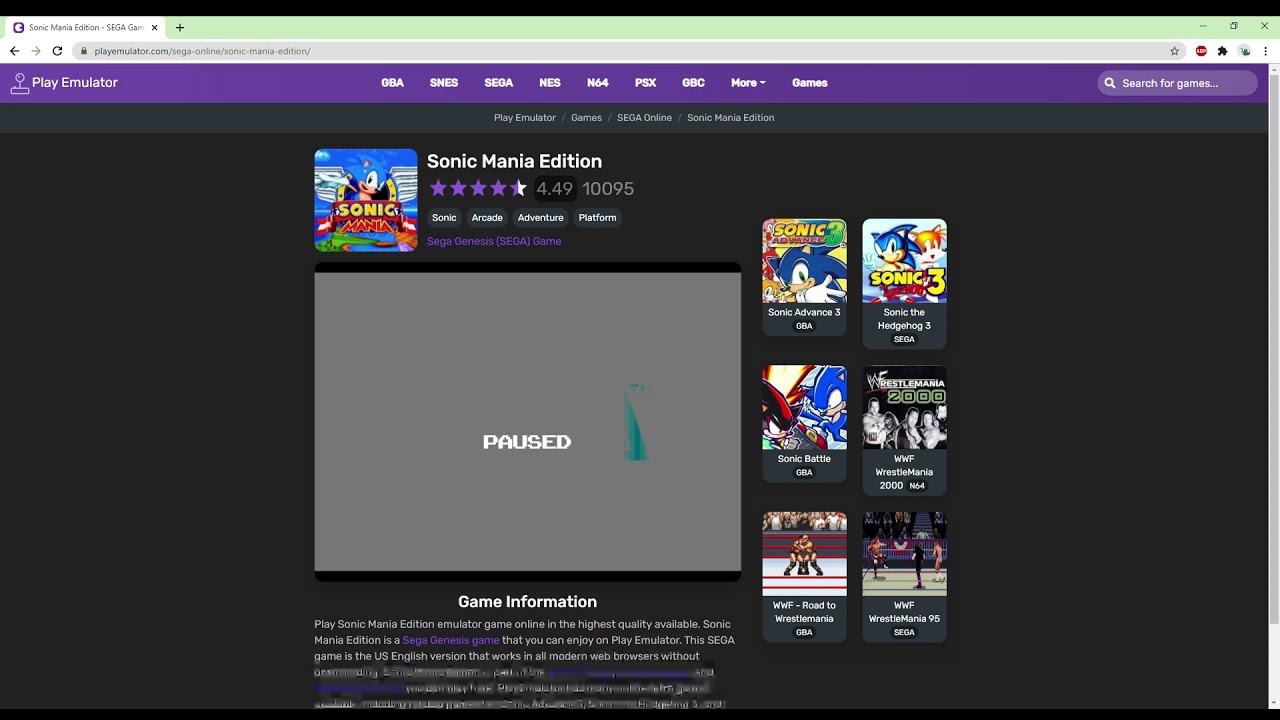Open new browser tab with plus
Viewport: 1280px width, 720px height.
[x=180, y=28]
